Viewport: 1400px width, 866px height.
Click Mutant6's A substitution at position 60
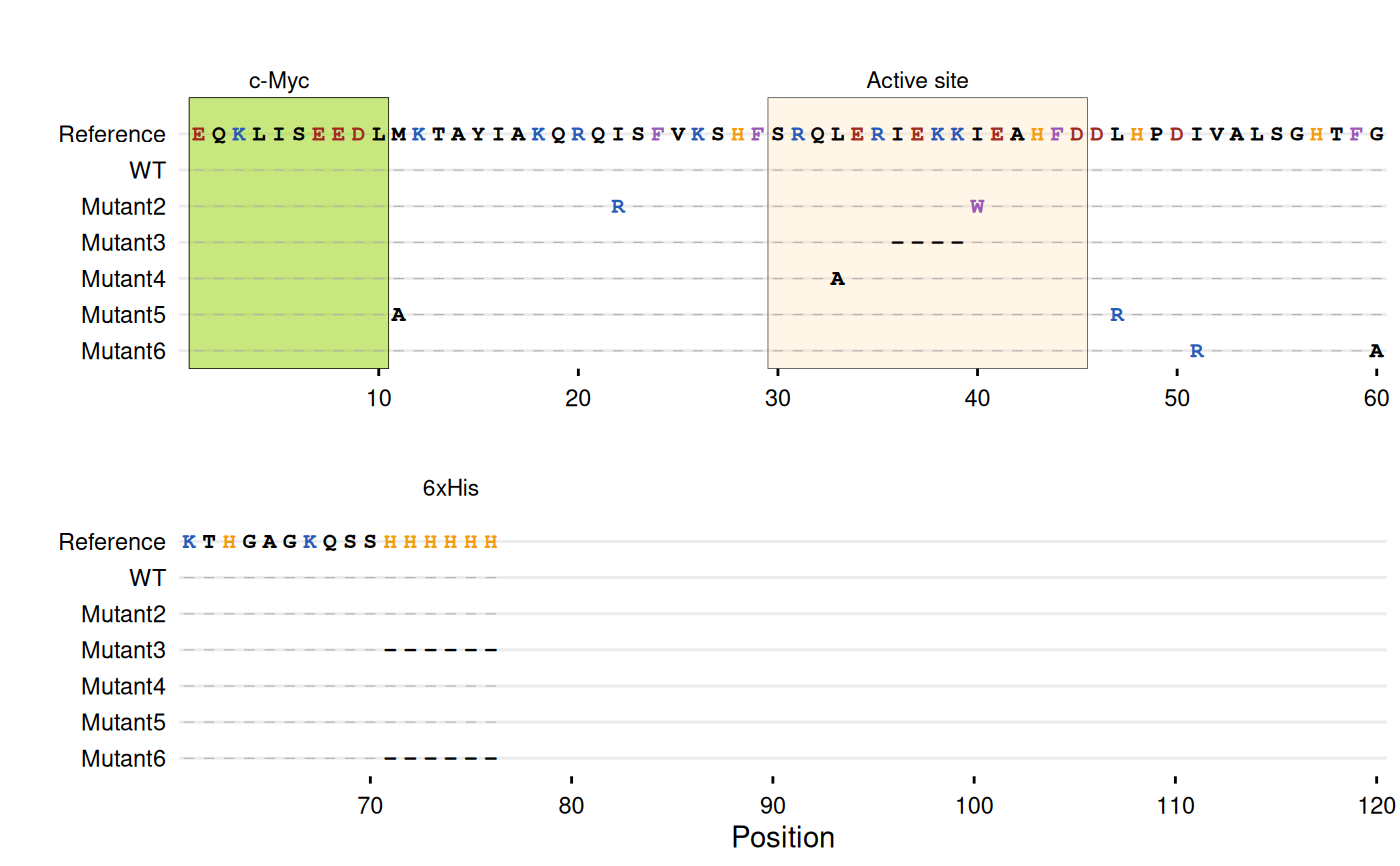point(1376,351)
